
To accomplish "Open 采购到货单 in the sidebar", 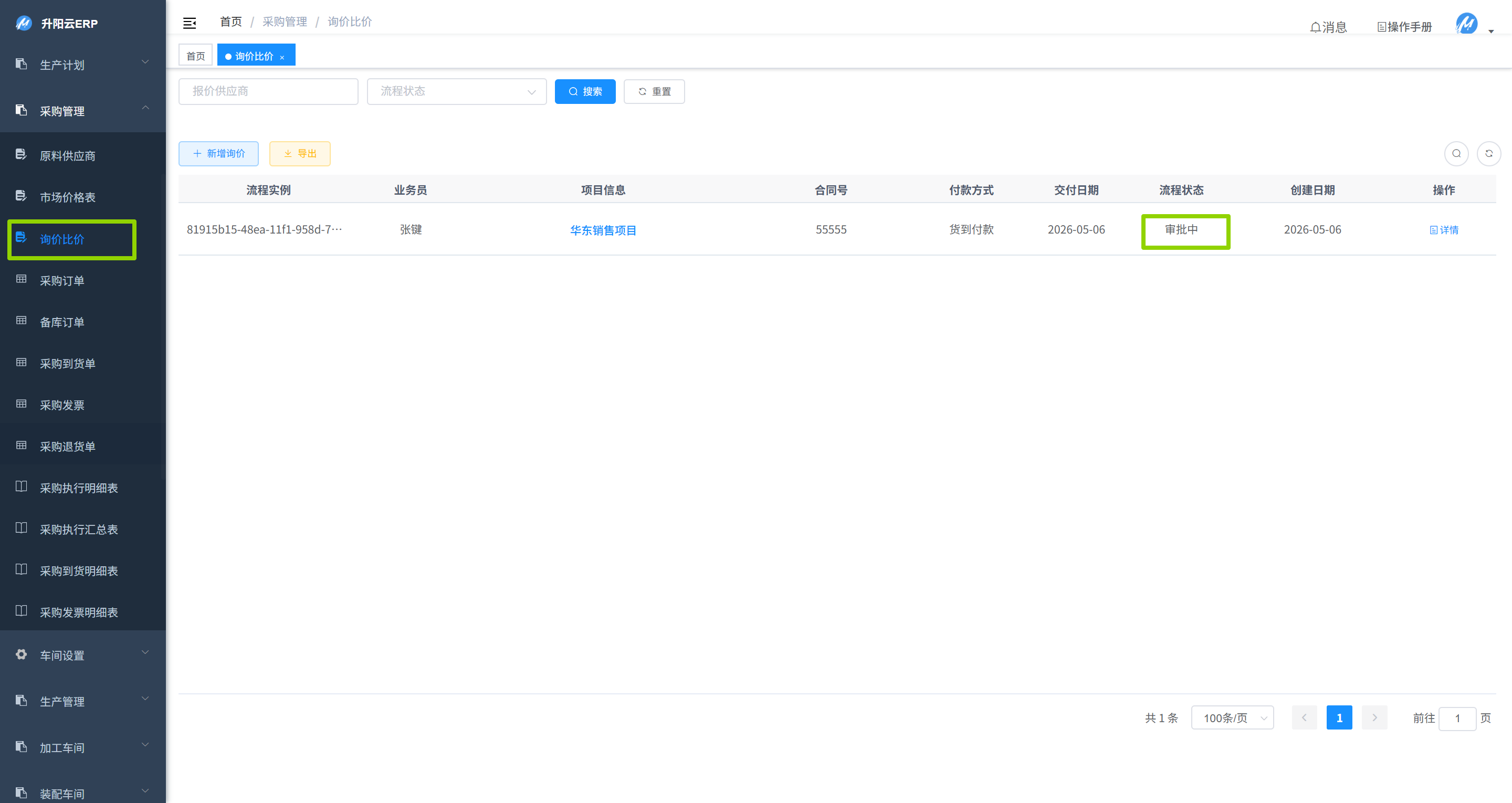I will click(x=83, y=363).
